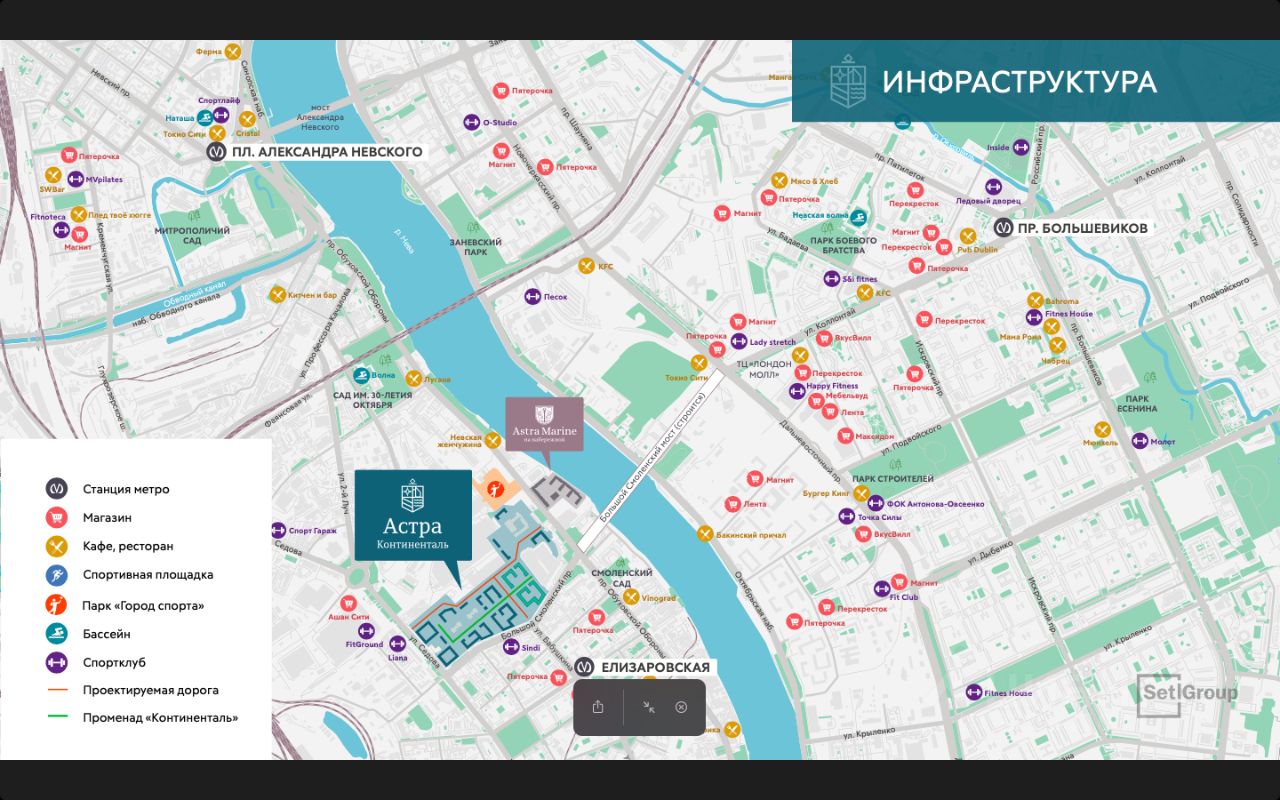The width and height of the screenshot is (1280, 800).
Task: Click the Астра Континенталь label box
Action: click(413, 515)
